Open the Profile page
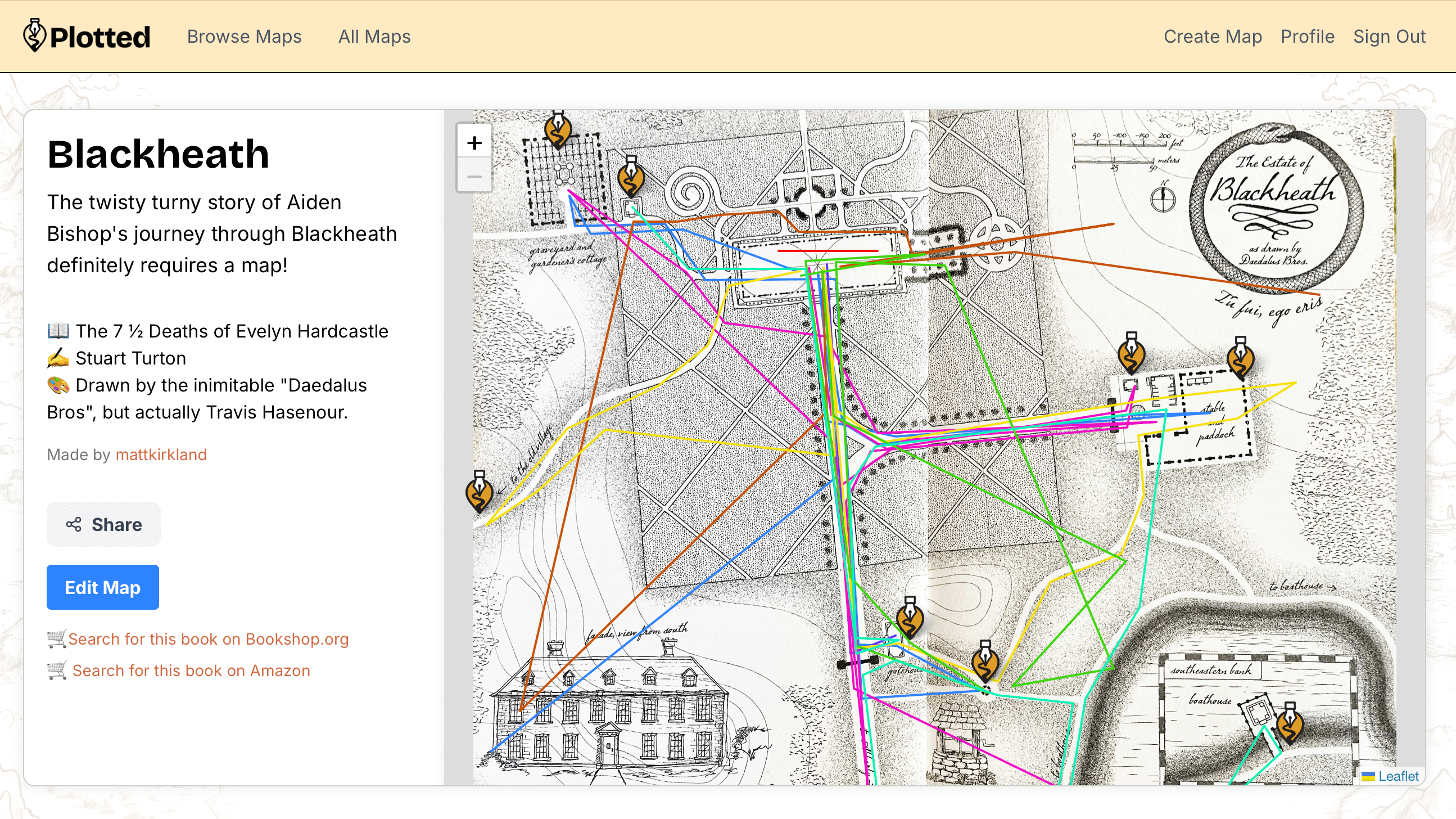This screenshot has width=1456, height=819. 1308,36
